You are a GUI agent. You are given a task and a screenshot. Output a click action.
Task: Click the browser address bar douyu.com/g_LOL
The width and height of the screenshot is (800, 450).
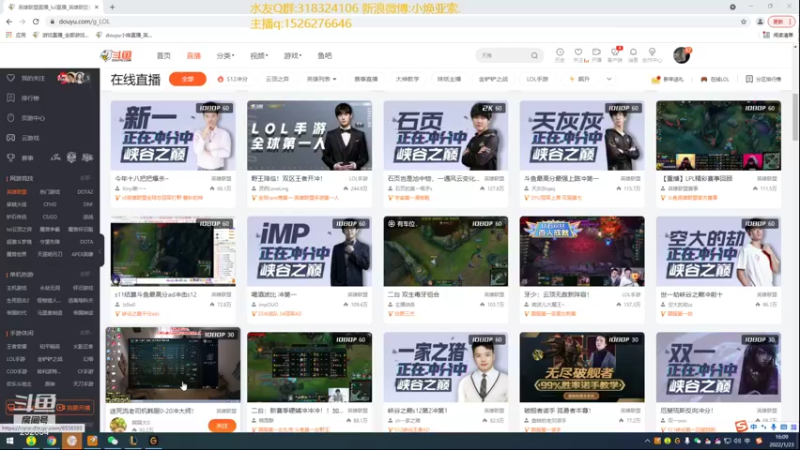[84, 21]
